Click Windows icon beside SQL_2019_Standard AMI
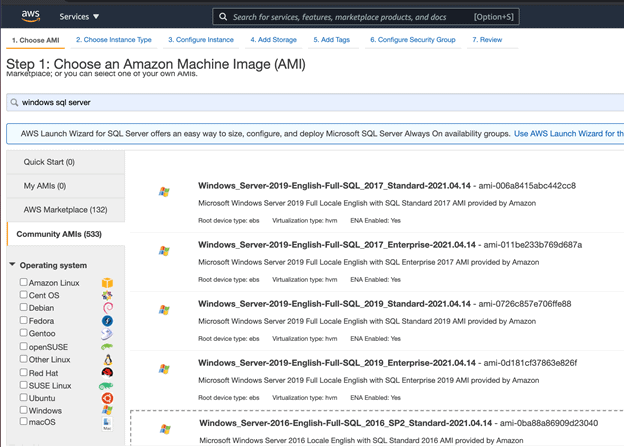Screen dimensions: 624x447 coord(164,310)
